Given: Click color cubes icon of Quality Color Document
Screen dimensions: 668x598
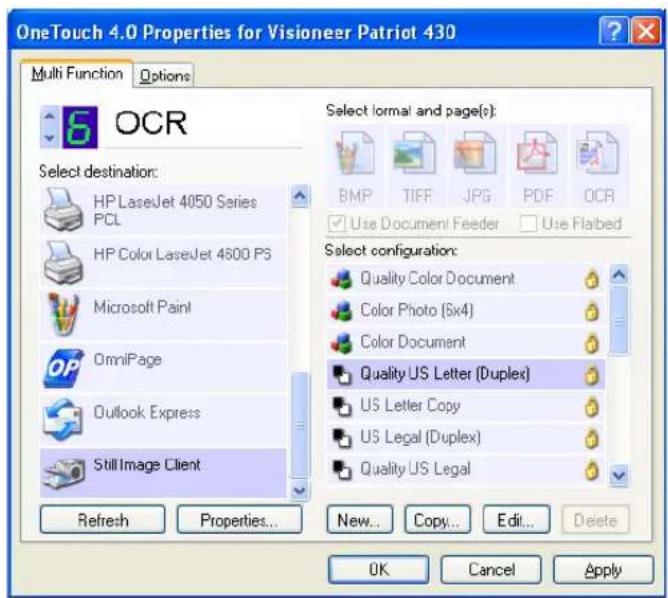Looking at the screenshot, I should click(x=342, y=279).
